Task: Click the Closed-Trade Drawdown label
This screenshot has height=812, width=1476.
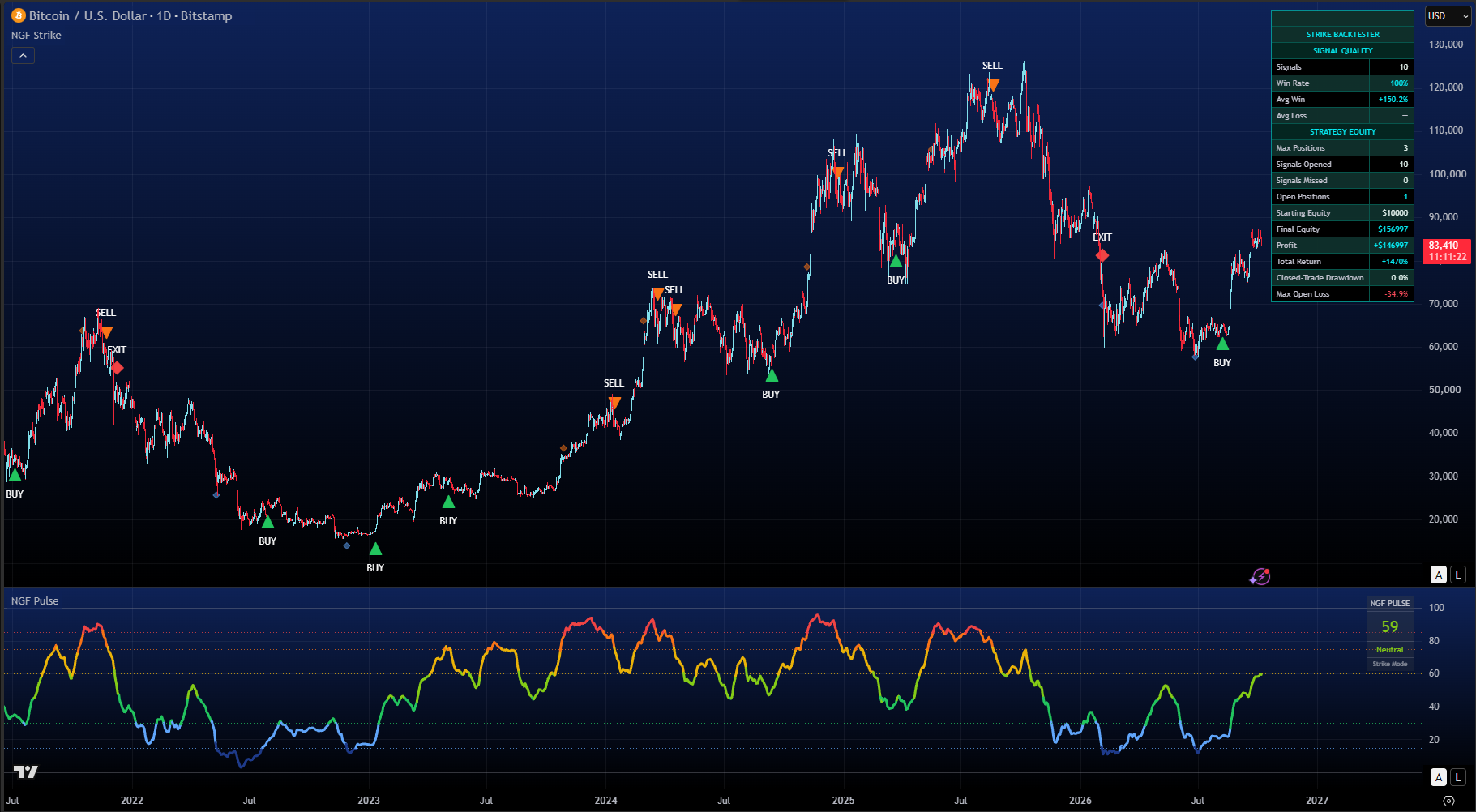Action: [1320, 278]
